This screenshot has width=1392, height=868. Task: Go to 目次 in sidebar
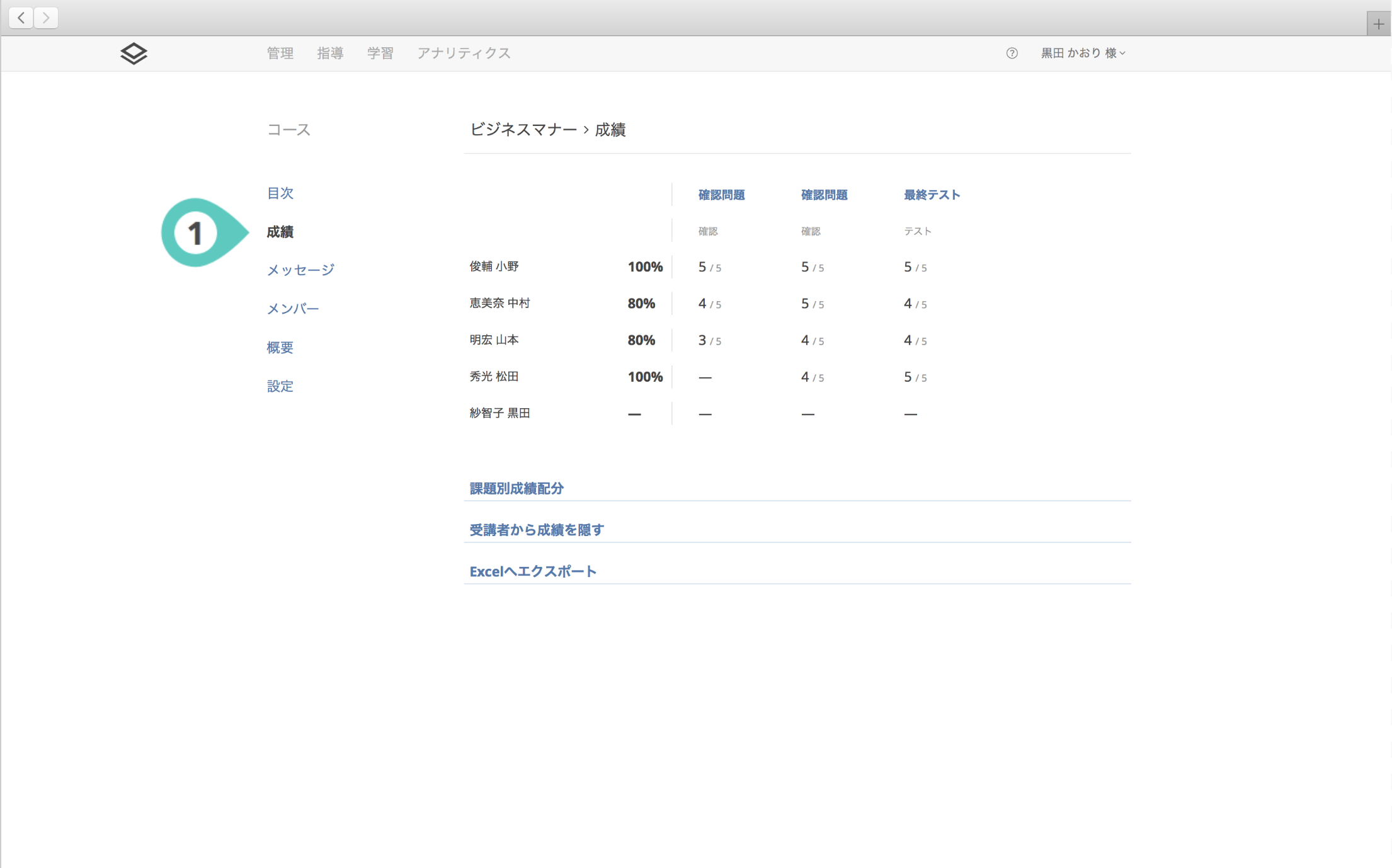click(280, 193)
